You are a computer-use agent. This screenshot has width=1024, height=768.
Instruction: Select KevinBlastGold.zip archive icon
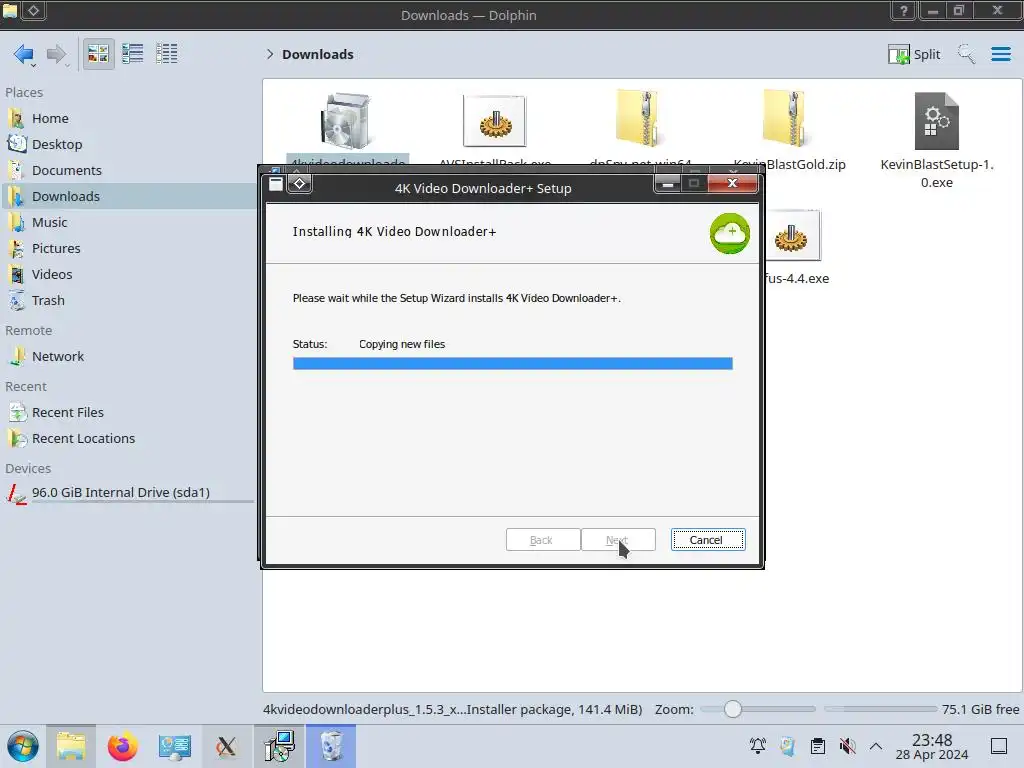(787, 120)
